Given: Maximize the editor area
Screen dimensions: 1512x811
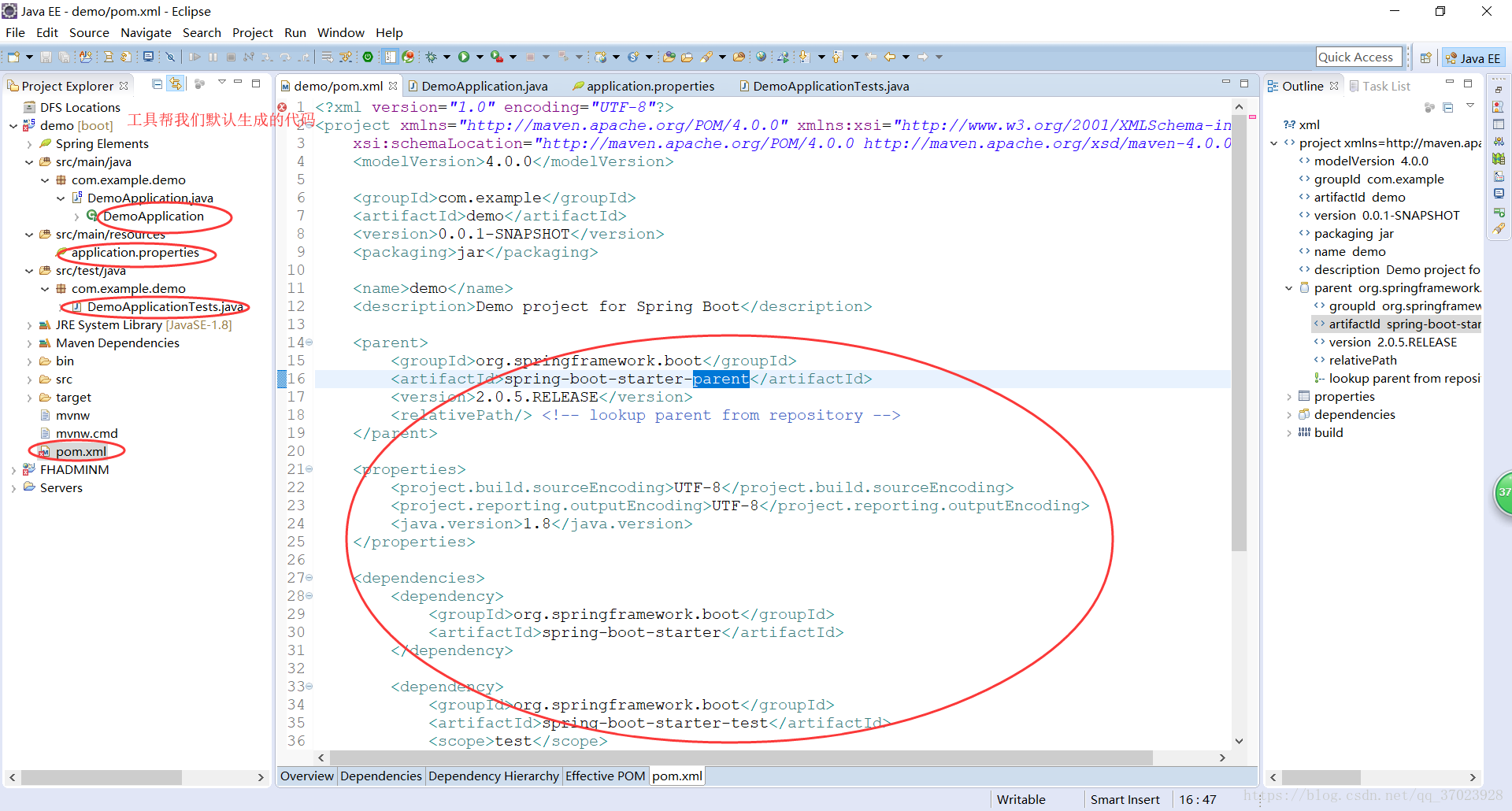Looking at the screenshot, I should pos(1244,83).
